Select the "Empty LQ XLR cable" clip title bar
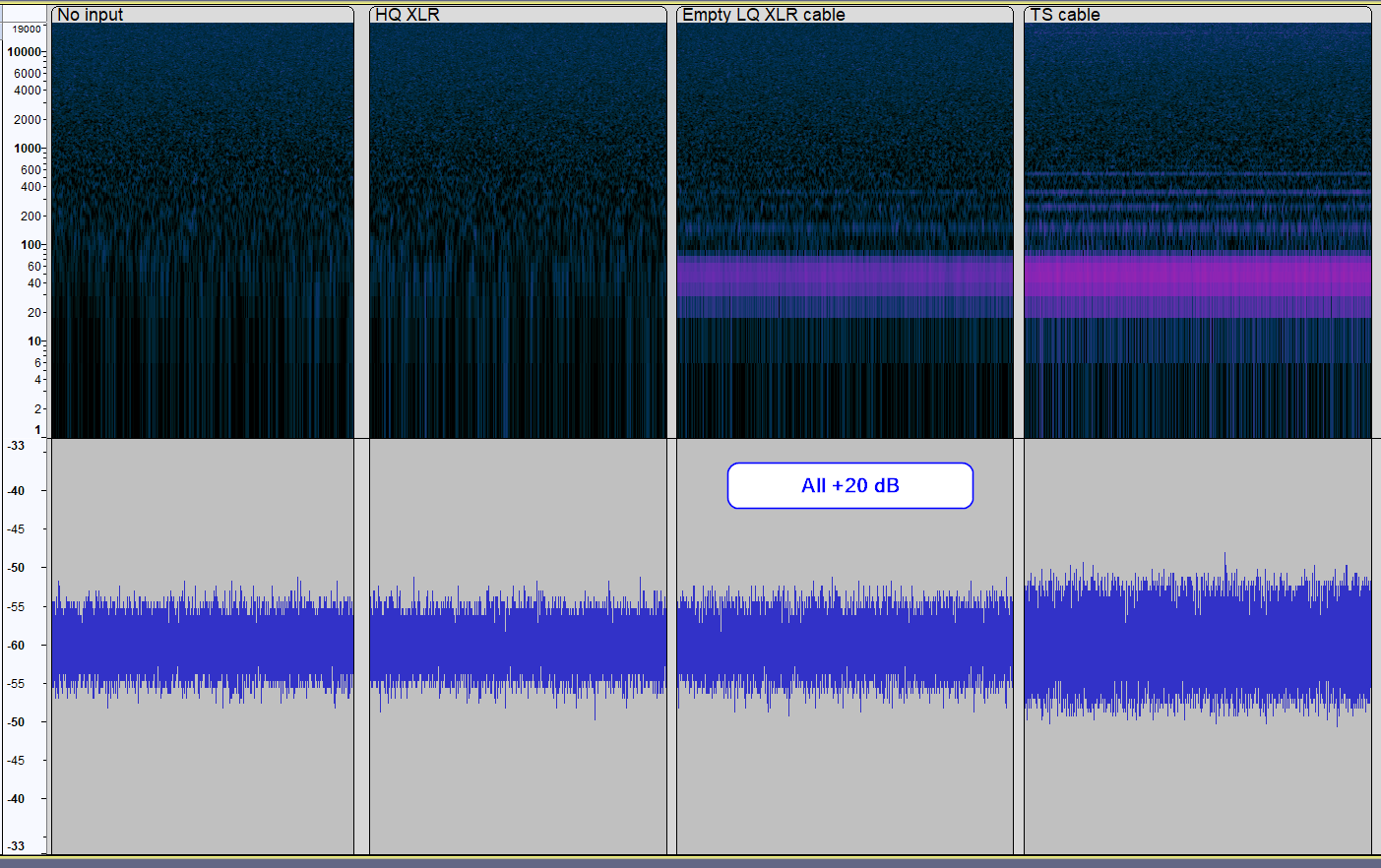Image resolution: width=1381 pixels, height=868 pixels. (845, 15)
